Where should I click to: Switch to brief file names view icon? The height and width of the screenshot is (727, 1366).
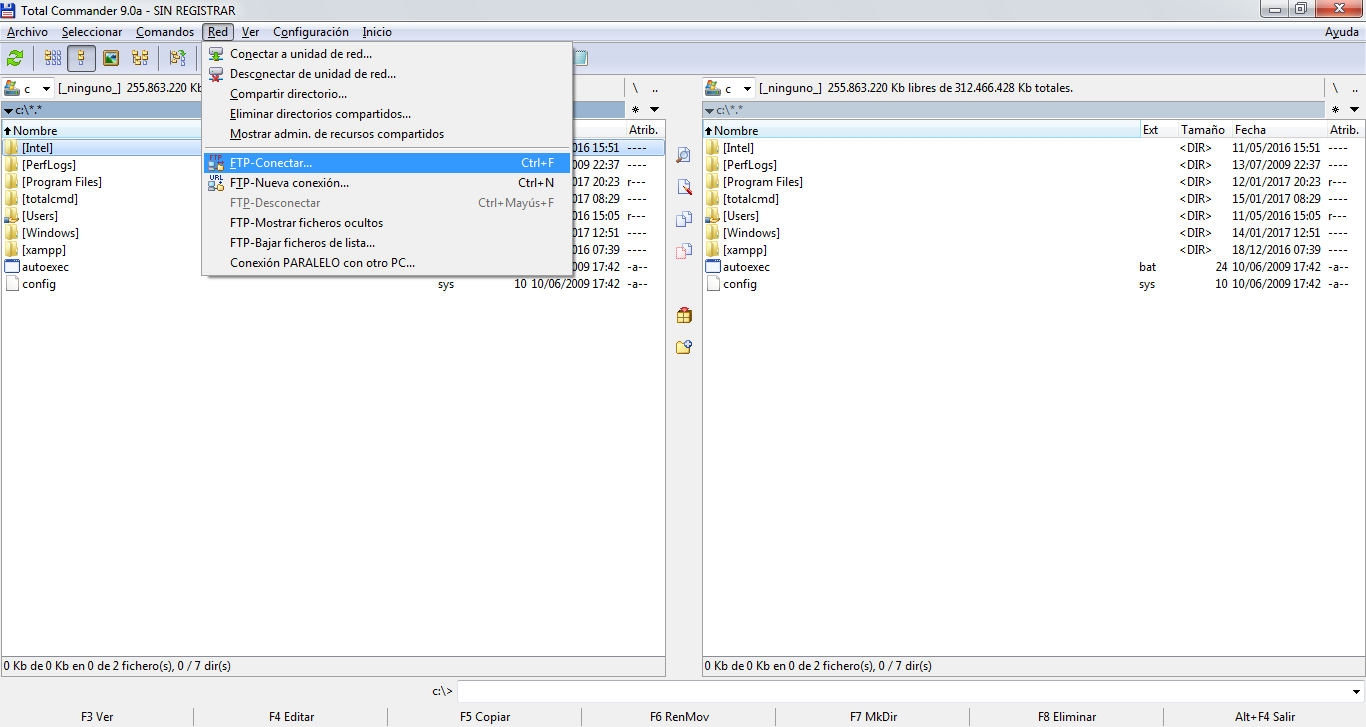[x=53, y=58]
